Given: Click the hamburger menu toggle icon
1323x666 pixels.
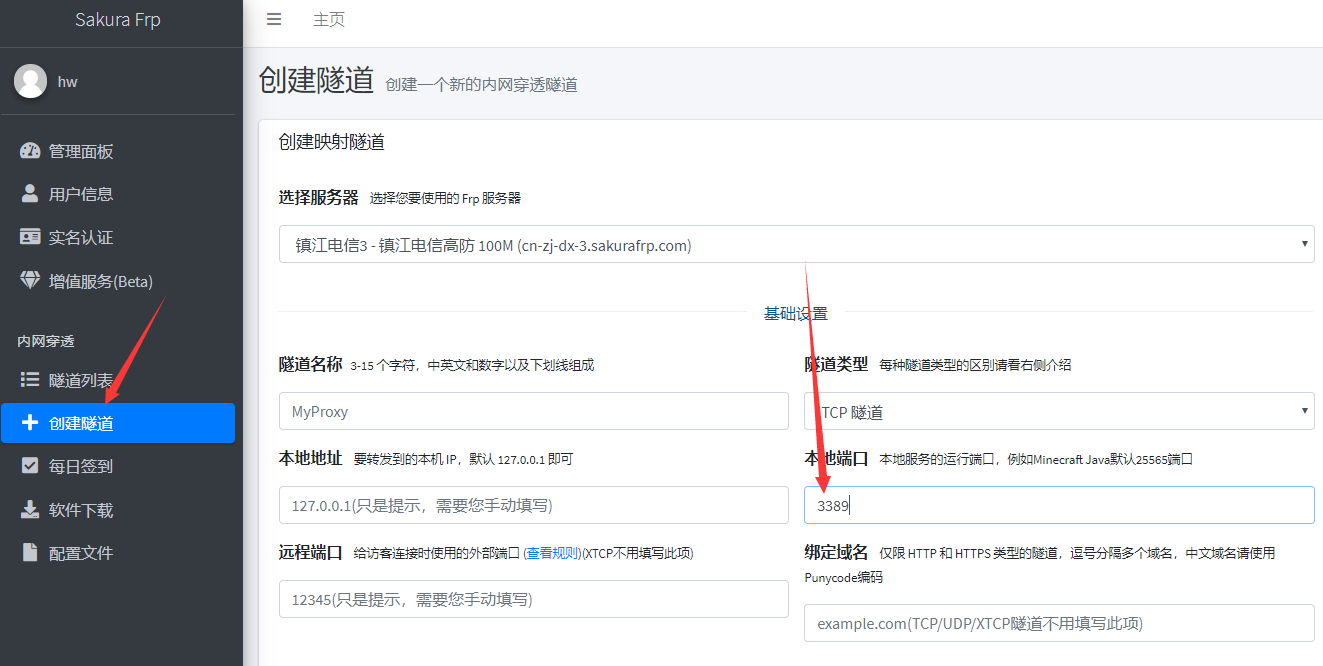Looking at the screenshot, I should coord(274,20).
